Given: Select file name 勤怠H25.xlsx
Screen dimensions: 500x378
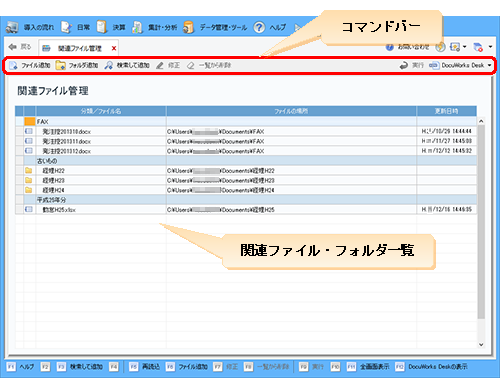Looking at the screenshot, I should 59,210.
